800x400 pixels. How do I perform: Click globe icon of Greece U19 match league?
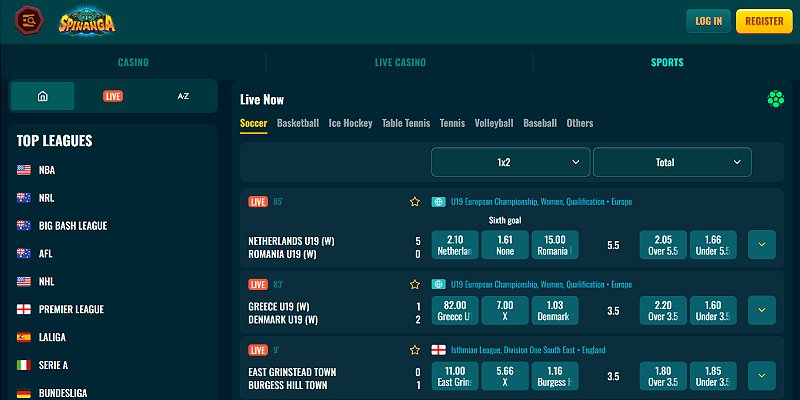tap(438, 285)
